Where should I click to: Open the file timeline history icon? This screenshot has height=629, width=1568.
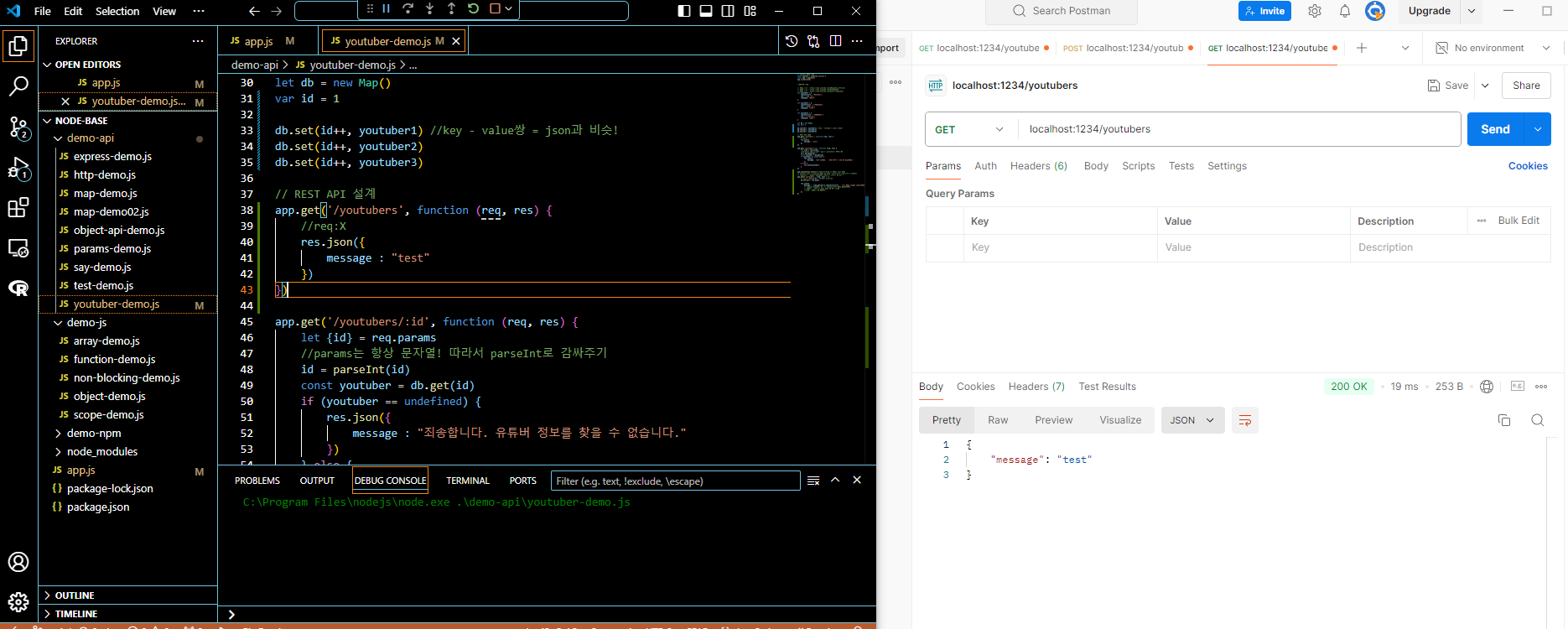click(x=792, y=41)
